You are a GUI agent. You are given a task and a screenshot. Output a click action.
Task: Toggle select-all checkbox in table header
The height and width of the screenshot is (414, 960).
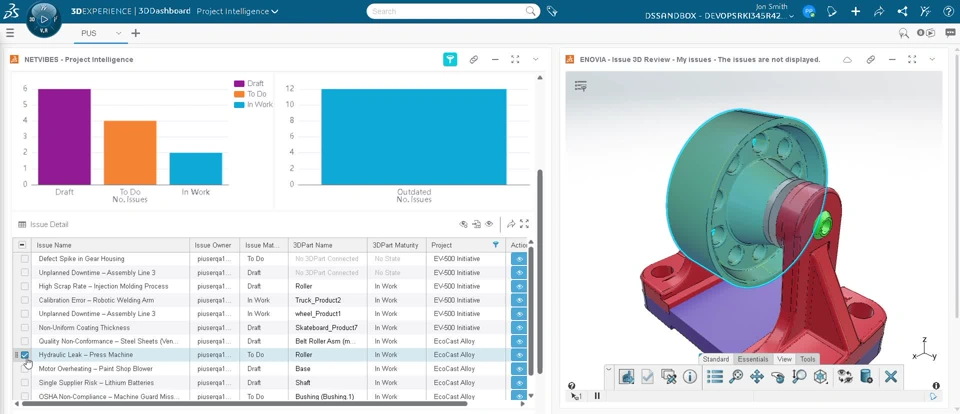coord(22,245)
